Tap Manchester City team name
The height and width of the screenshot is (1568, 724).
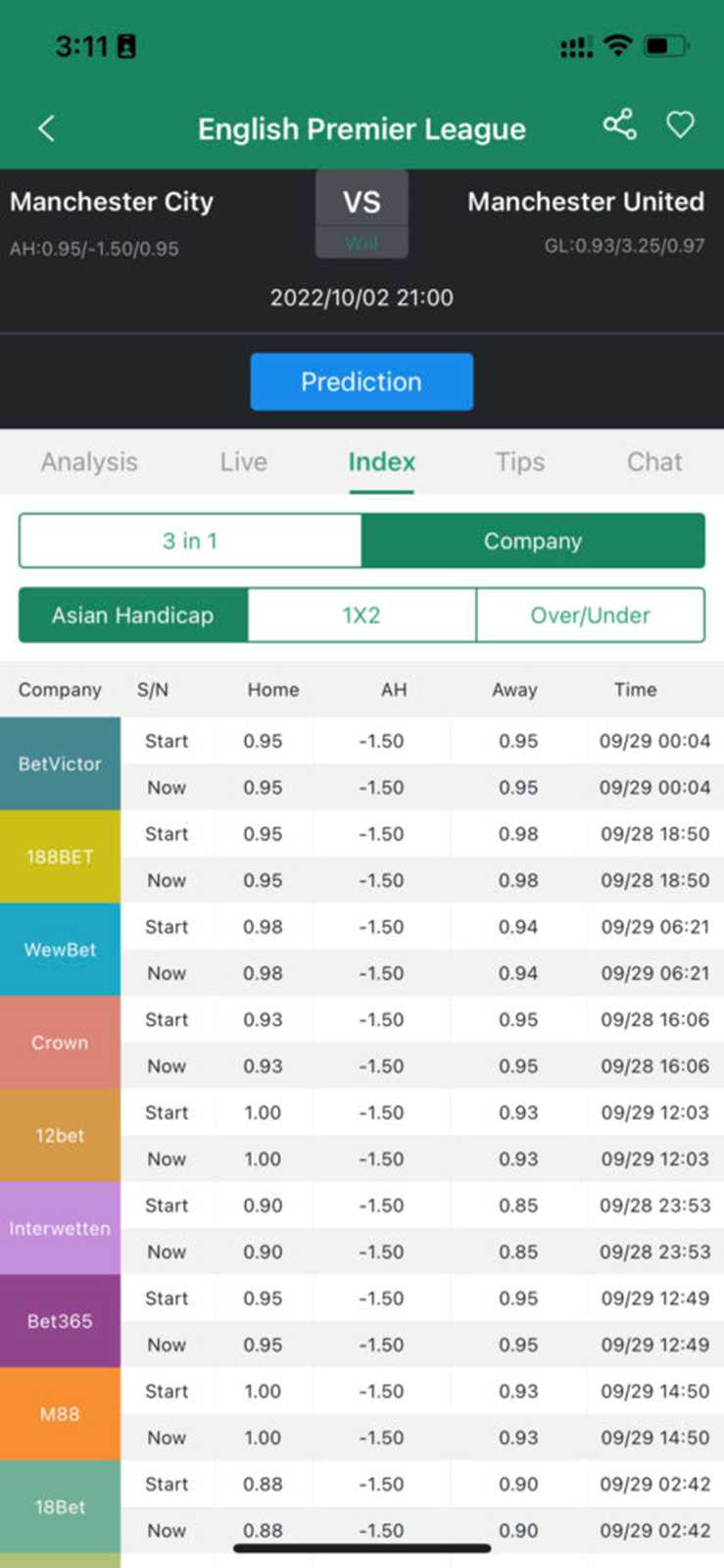pyautogui.click(x=112, y=202)
